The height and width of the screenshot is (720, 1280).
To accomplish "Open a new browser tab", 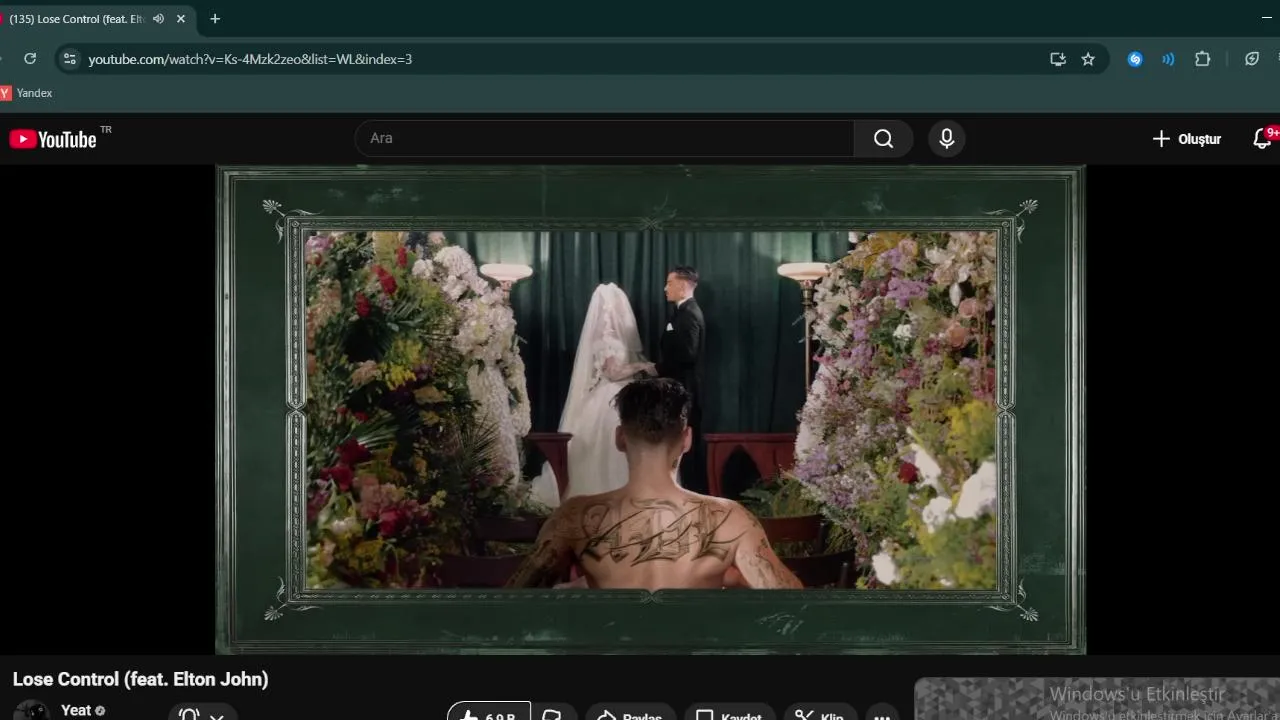I will [x=215, y=18].
